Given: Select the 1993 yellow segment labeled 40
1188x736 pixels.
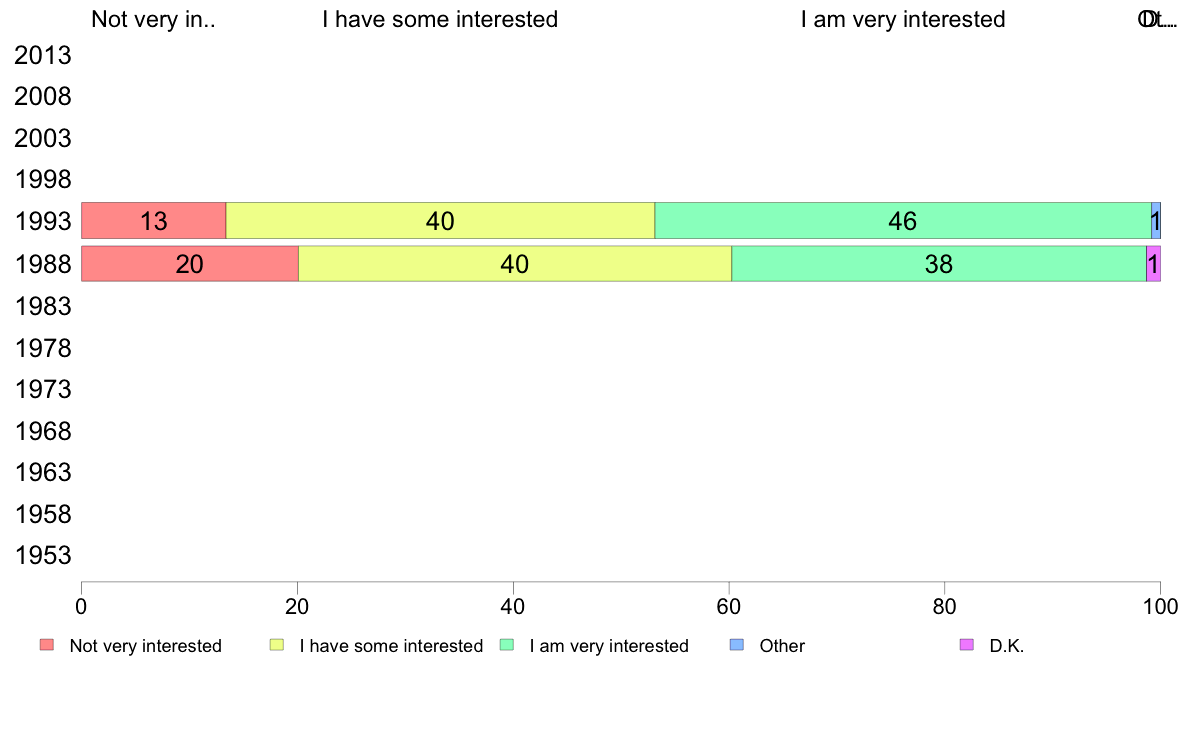Looking at the screenshot, I should (x=440, y=221).
